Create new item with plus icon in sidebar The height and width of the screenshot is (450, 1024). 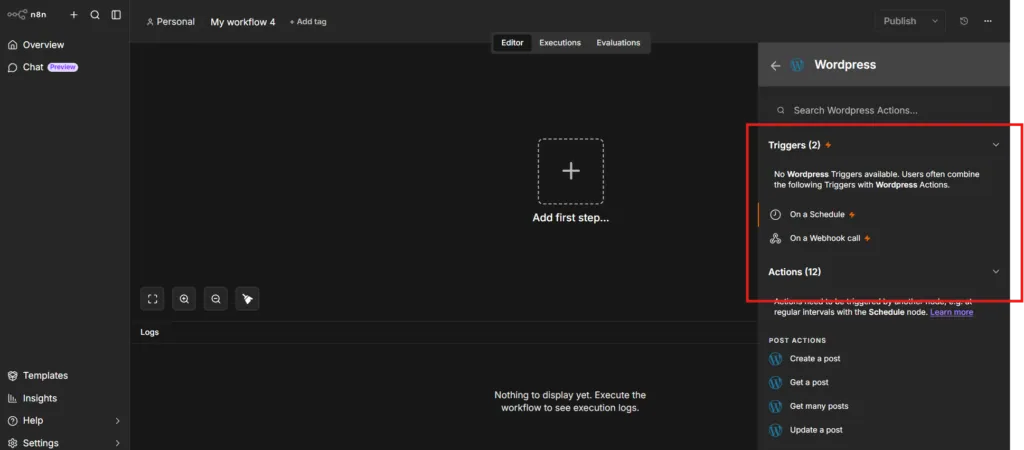74,14
